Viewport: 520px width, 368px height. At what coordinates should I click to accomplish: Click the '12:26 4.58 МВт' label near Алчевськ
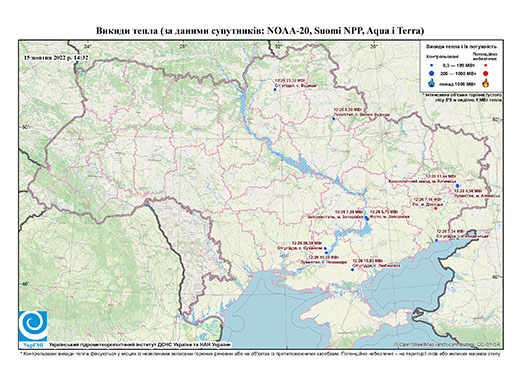[467, 191]
